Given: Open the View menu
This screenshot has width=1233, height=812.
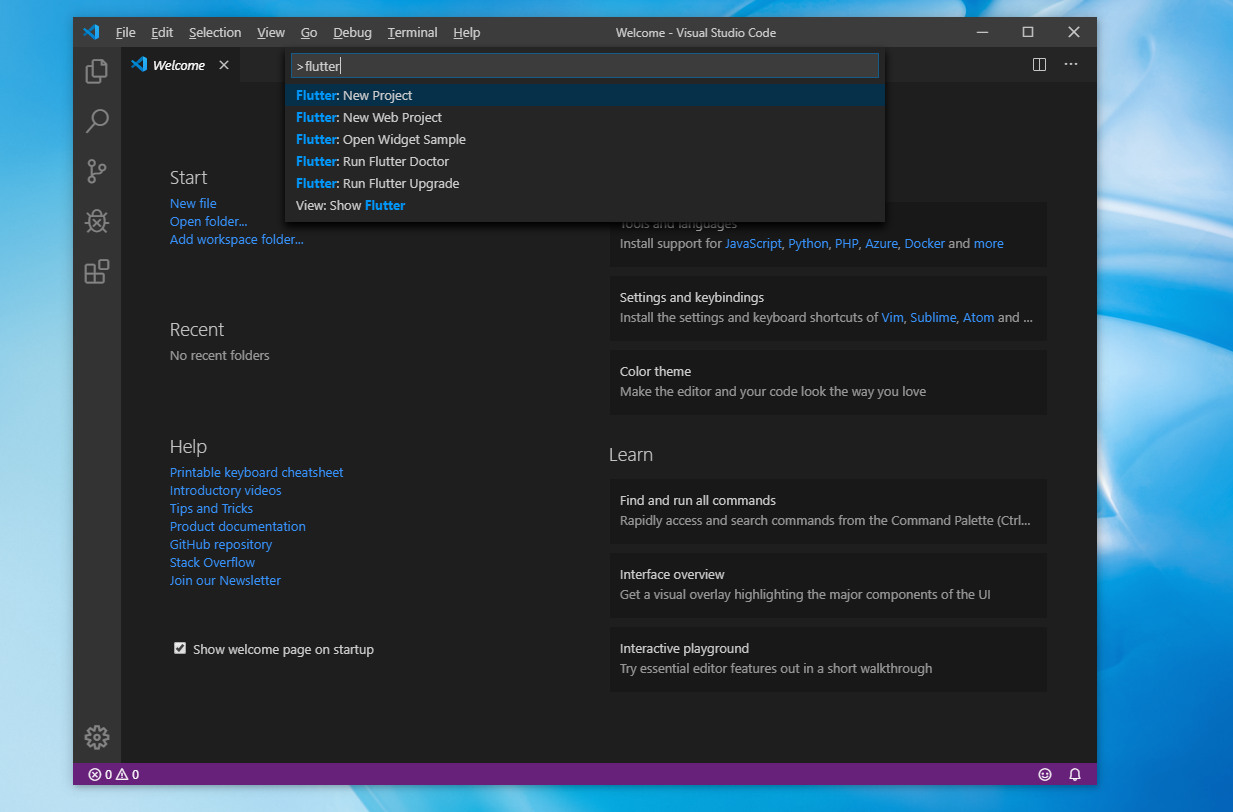Looking at the screenshot, I should pos(271,32).
